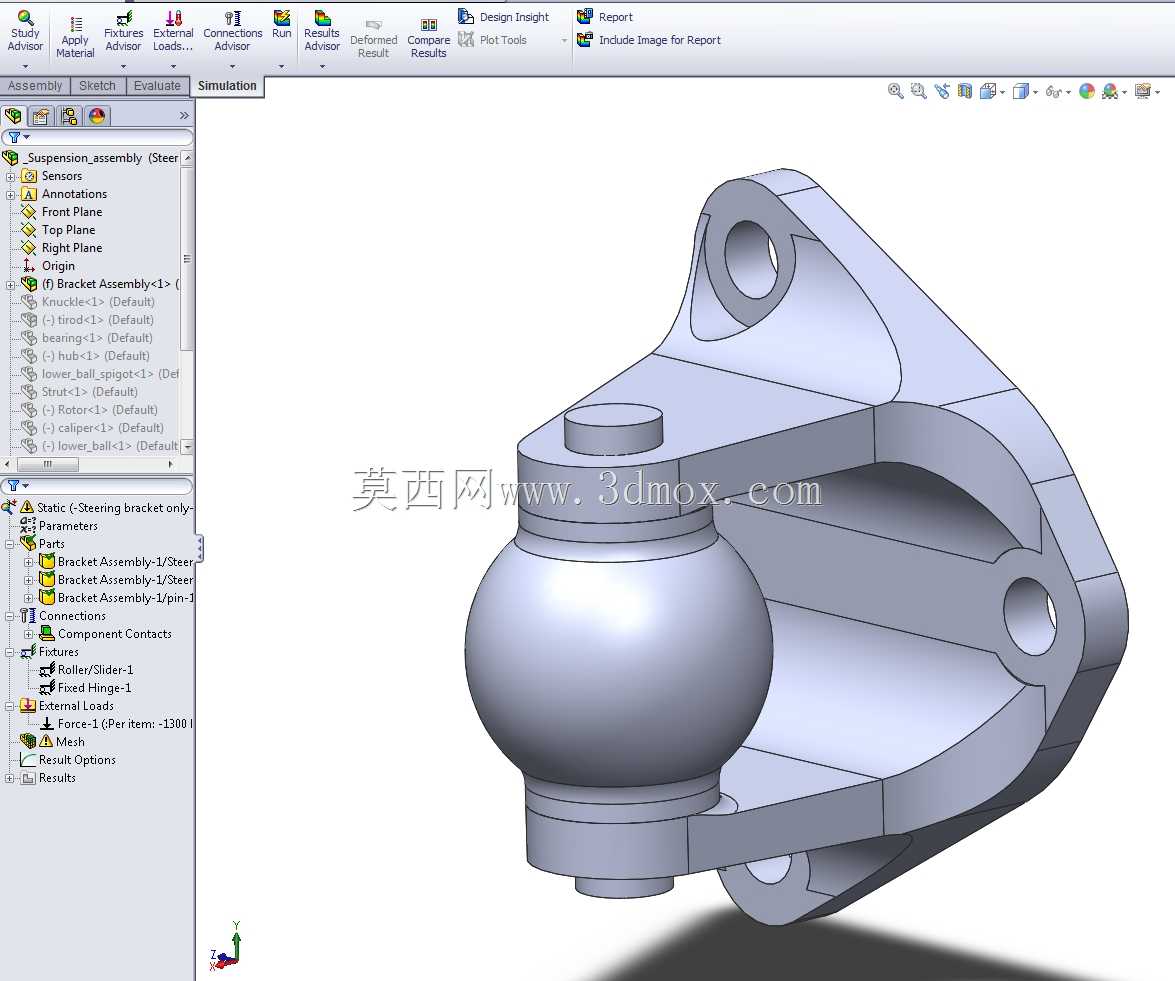Expand the Results folder
Screen dimensions: 1175x981
pos(10,779)
